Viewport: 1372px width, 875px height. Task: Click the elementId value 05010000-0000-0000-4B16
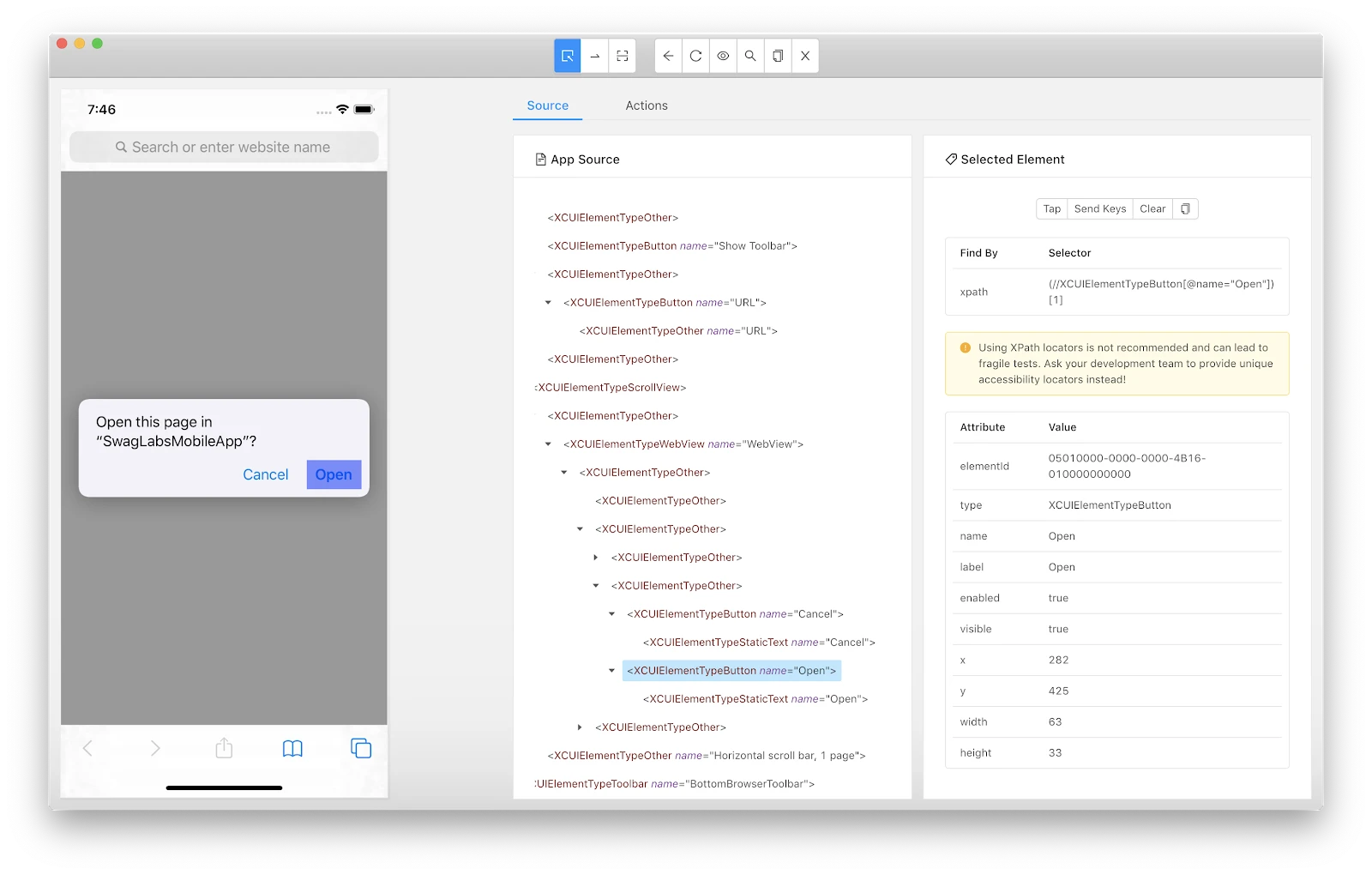point(1127,466)
